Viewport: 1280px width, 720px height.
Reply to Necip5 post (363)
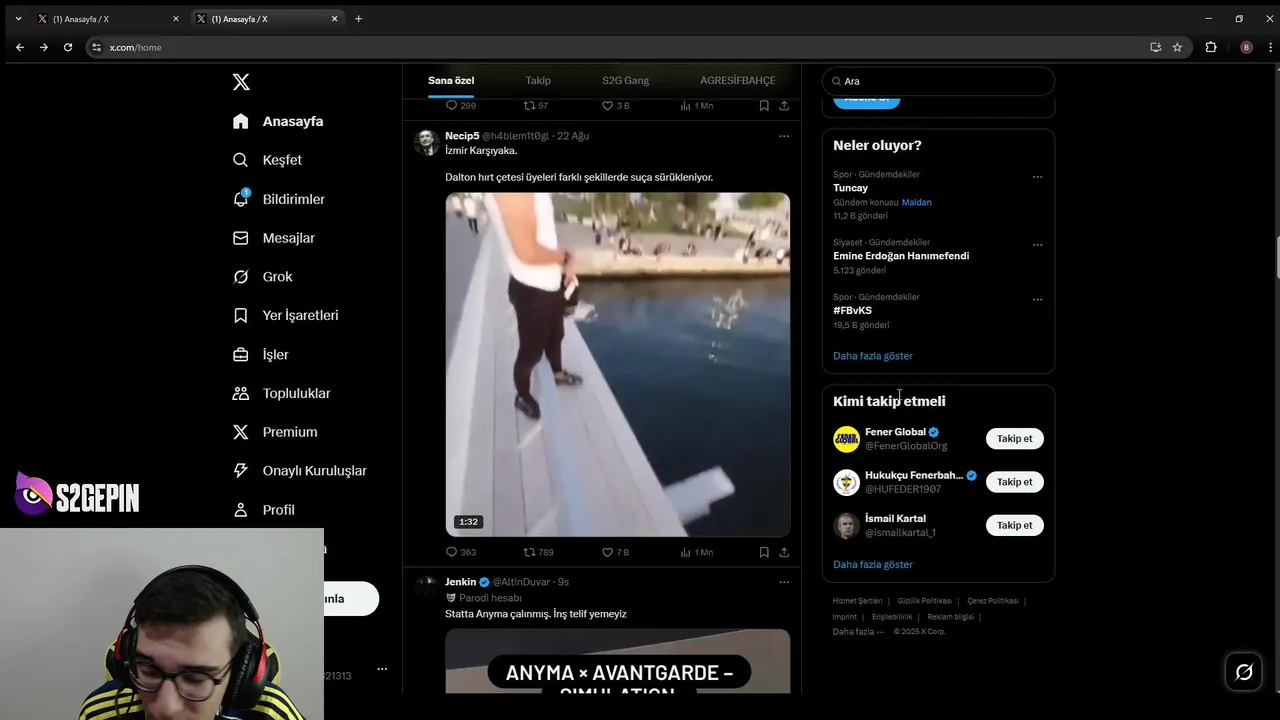(x=461, y=552)
